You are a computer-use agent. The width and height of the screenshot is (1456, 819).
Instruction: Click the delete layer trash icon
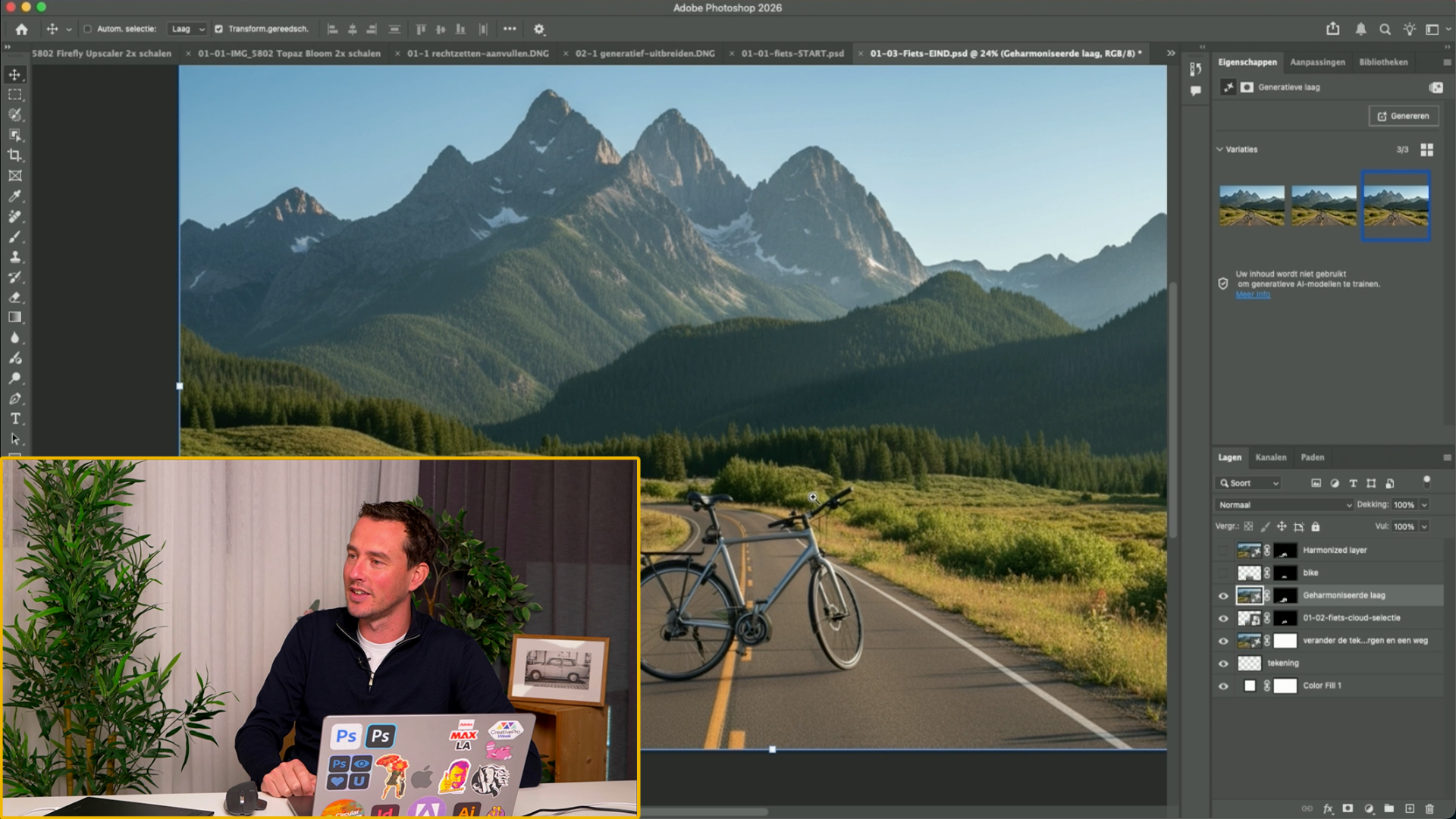point(1429,808)
